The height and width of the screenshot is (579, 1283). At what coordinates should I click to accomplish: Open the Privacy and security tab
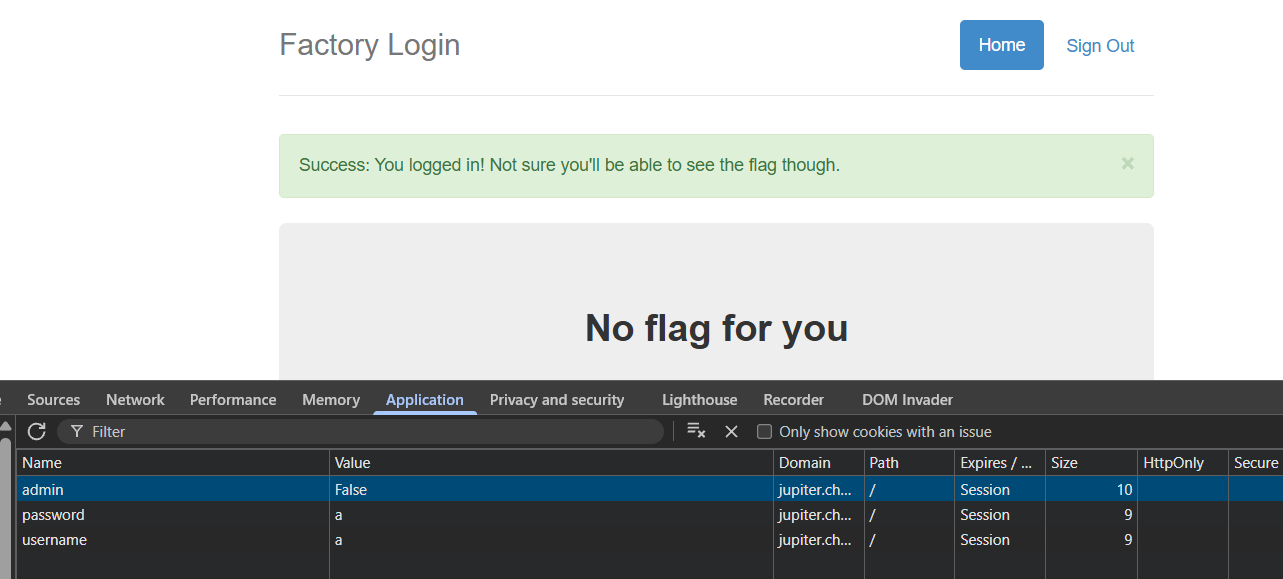tap(556, 400)
